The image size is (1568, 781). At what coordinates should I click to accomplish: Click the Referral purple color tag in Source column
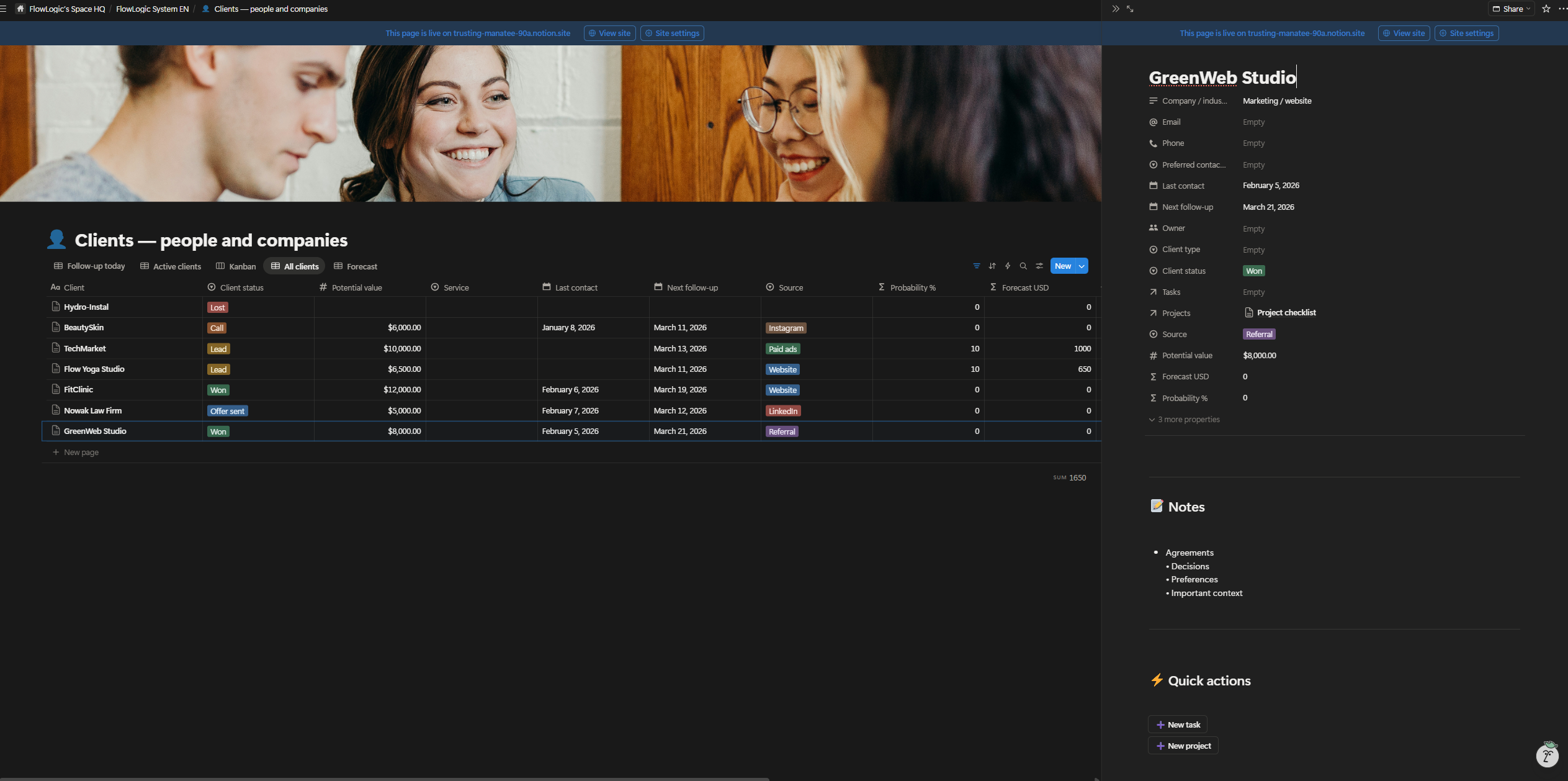pos(782,431)
